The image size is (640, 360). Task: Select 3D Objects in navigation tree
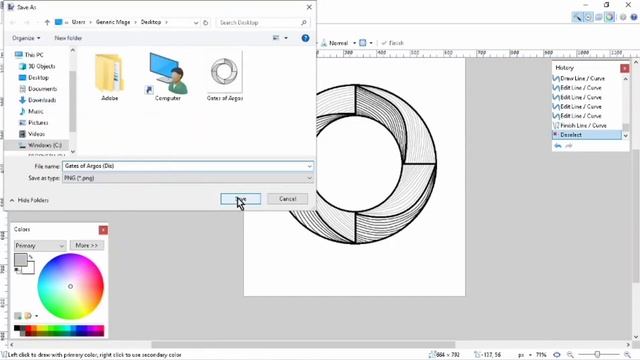(37, 66)
